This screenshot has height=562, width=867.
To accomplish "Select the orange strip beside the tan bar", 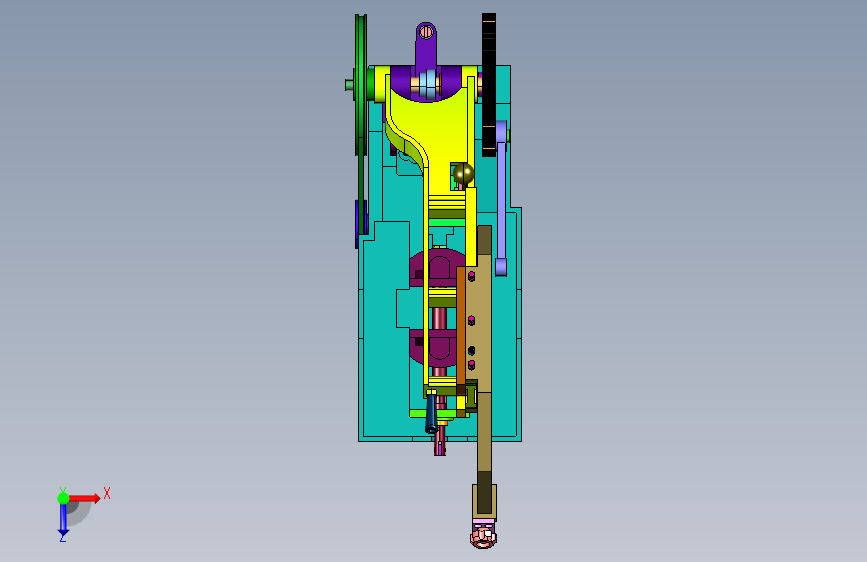I will (x=461, y=326).
